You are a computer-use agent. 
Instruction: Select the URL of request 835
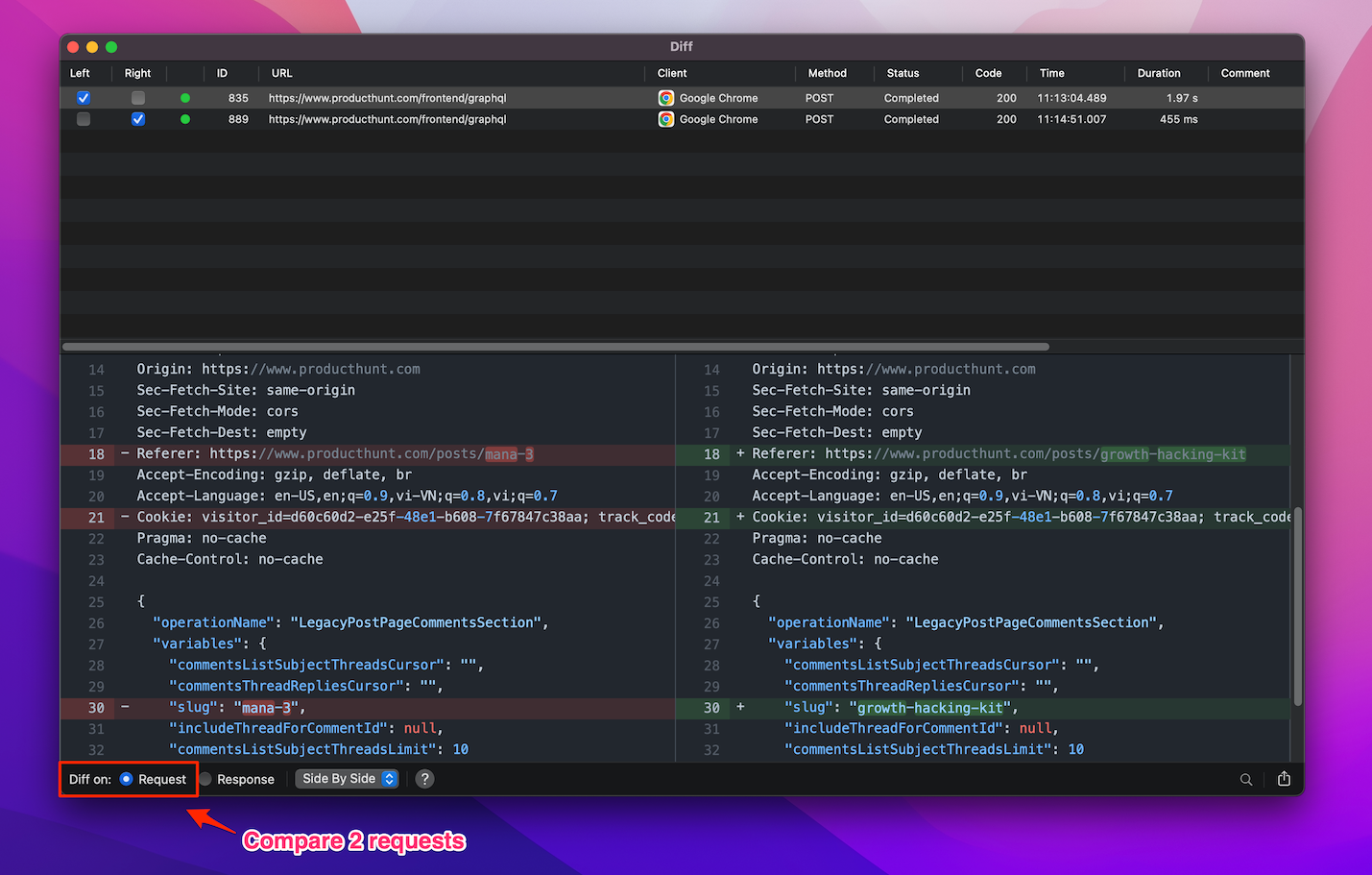387,98
